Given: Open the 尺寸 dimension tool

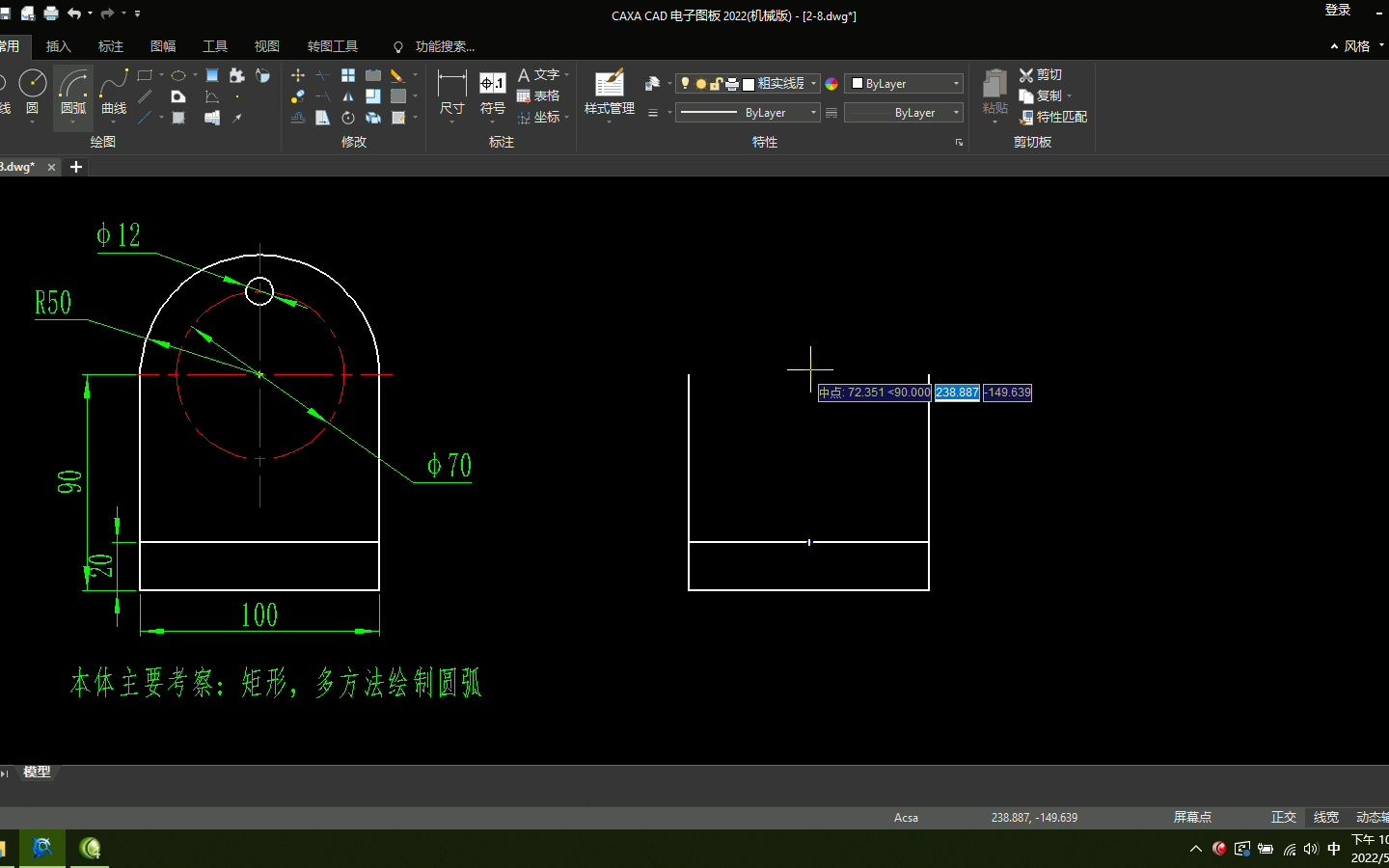Looking at the screenshot, I should (451, 93).
